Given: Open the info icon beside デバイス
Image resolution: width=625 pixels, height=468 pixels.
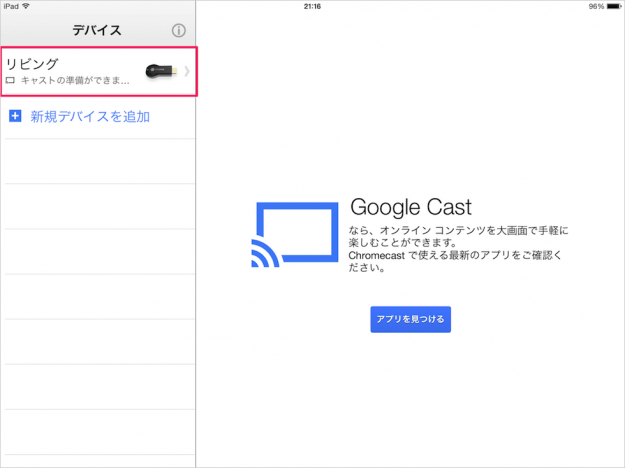Looking at the screenshot, I should click(x=179, y=30).
